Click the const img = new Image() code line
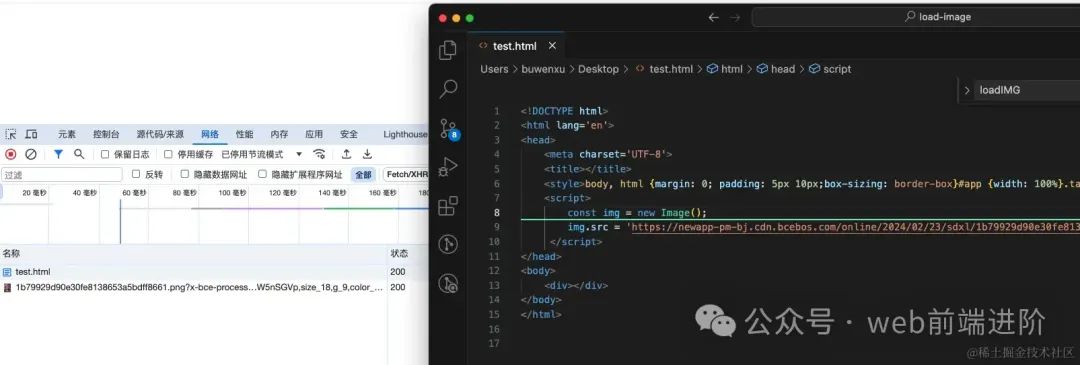 point(637,213)
